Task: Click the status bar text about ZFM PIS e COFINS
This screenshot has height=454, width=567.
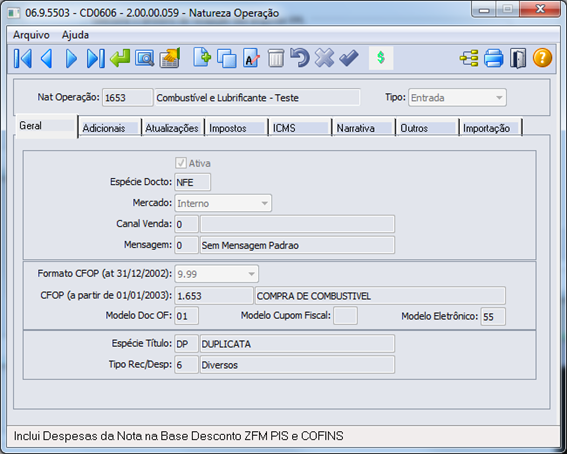Action: (x=178, y=436)
